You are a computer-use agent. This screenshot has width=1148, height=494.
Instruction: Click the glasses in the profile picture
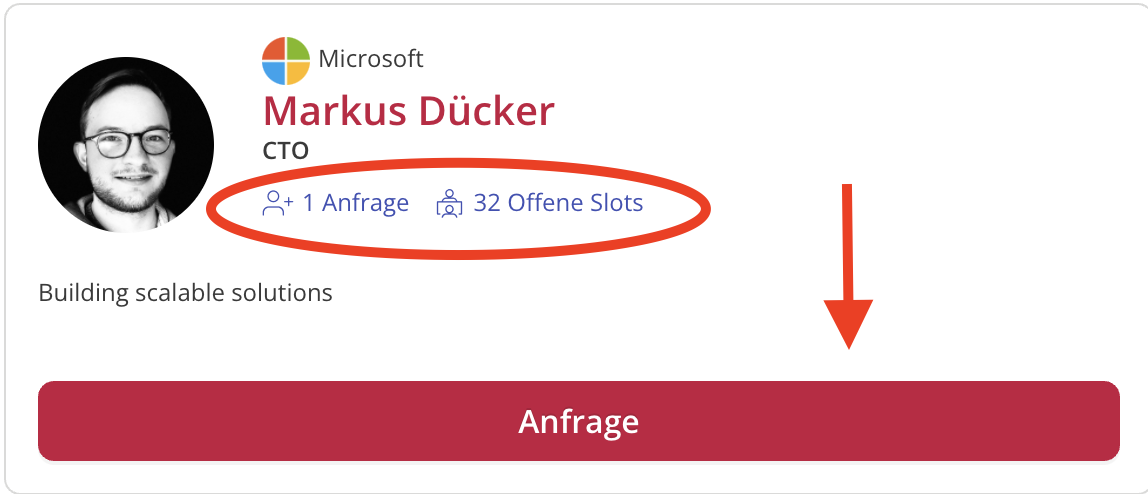tap(128, 143)
